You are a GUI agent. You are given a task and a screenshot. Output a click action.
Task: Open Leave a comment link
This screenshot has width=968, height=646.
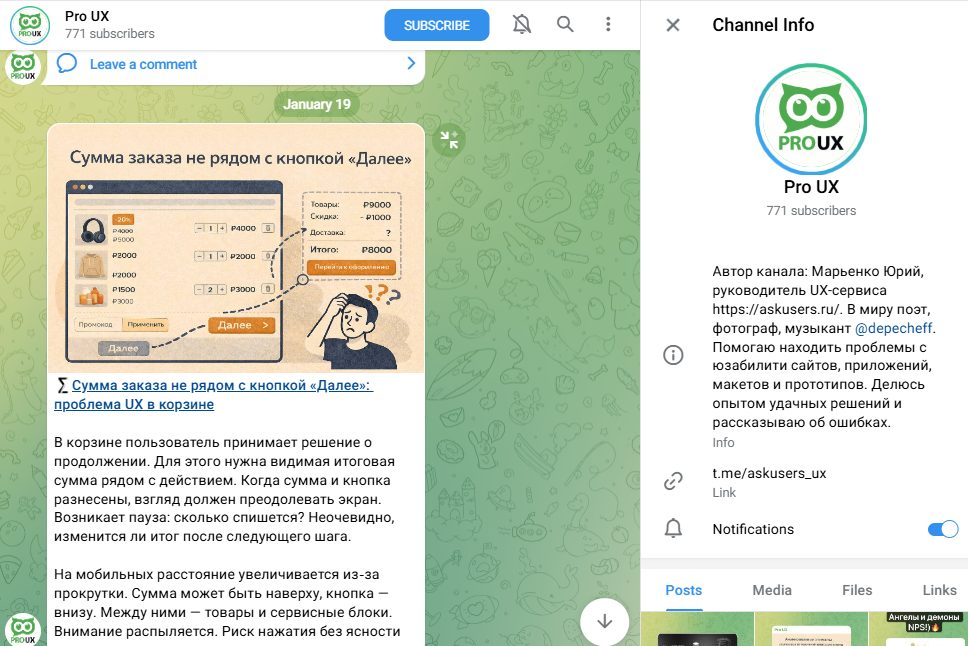(x=143, y=64)
